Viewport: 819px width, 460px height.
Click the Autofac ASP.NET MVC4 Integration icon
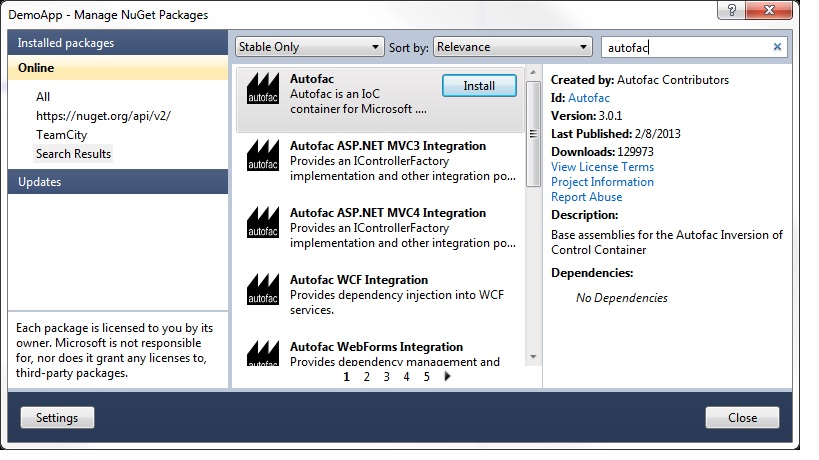pos(262,222)
